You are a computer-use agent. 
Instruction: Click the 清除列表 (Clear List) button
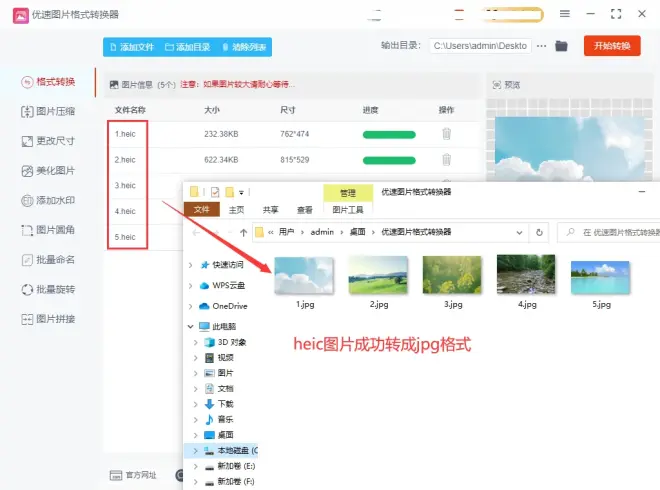(244, 47)
